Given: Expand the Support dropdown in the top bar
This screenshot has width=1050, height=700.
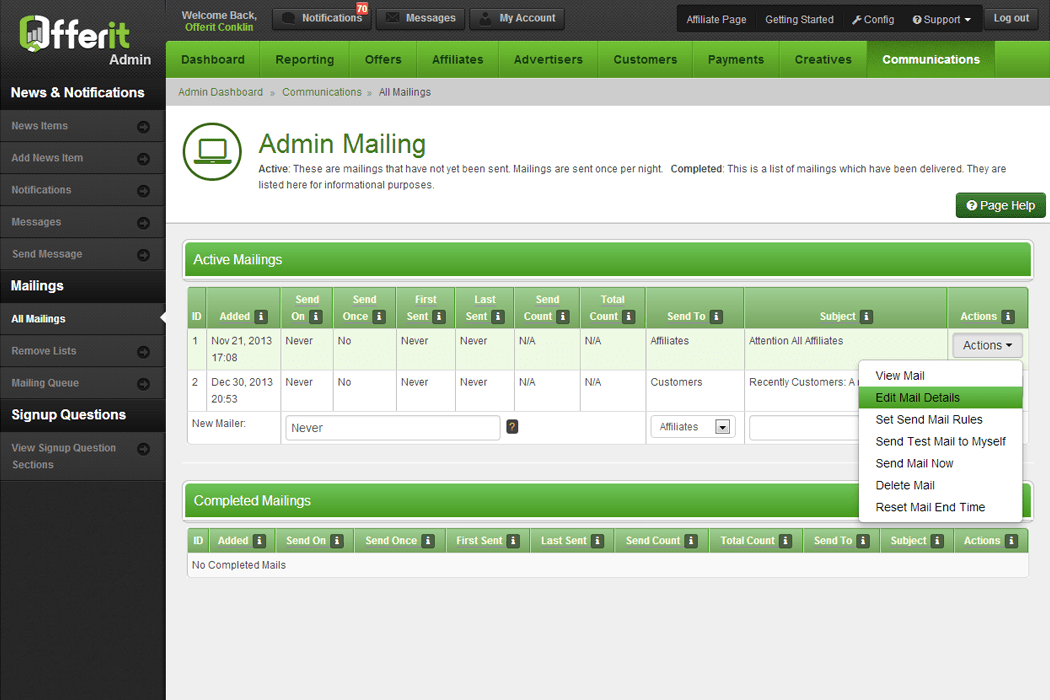Looking at the screenshot, I should click(x=939, y=18).
